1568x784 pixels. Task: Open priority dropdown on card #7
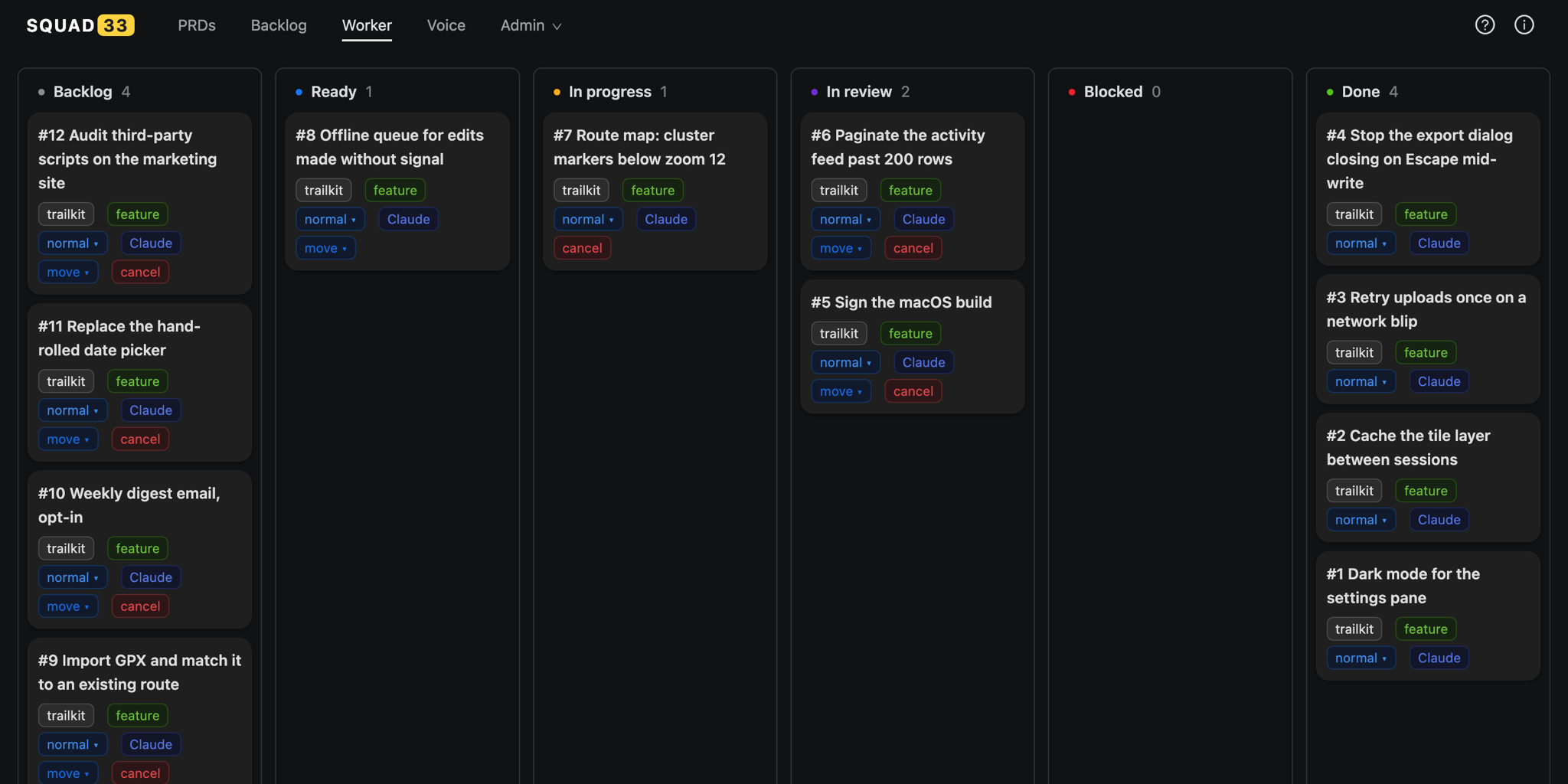588,219
